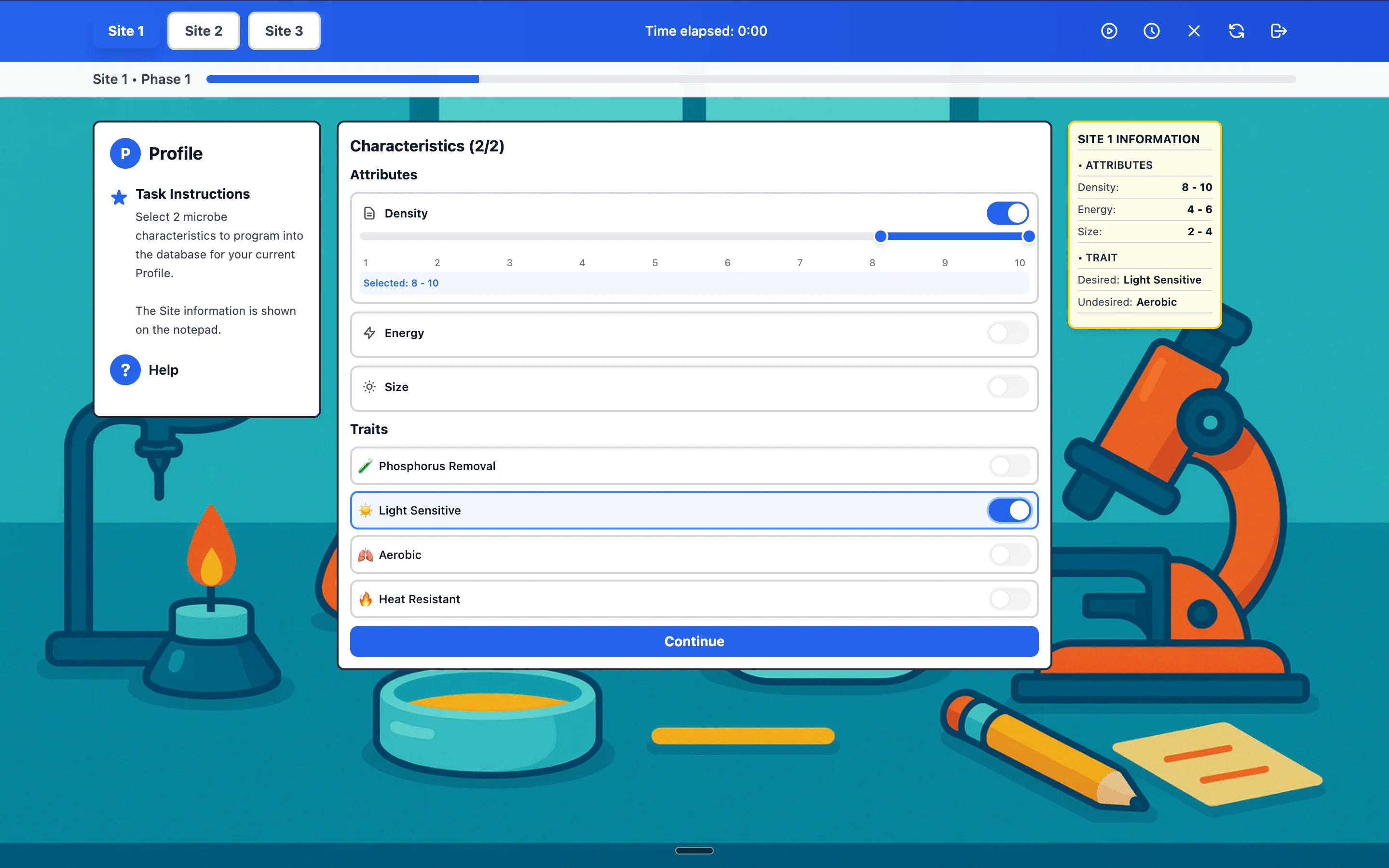The width and height of the screenshot is (1389, 868).
Task: Toggle on Phosphorus Removal trait
Action: (x=1009, y=466)
